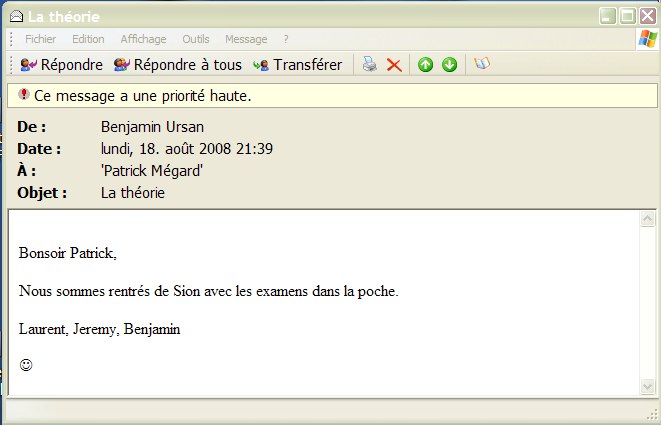Maximize the La théorie window
Image resolution: width=661 pixels, height=425 pixels.
point(627,16)
